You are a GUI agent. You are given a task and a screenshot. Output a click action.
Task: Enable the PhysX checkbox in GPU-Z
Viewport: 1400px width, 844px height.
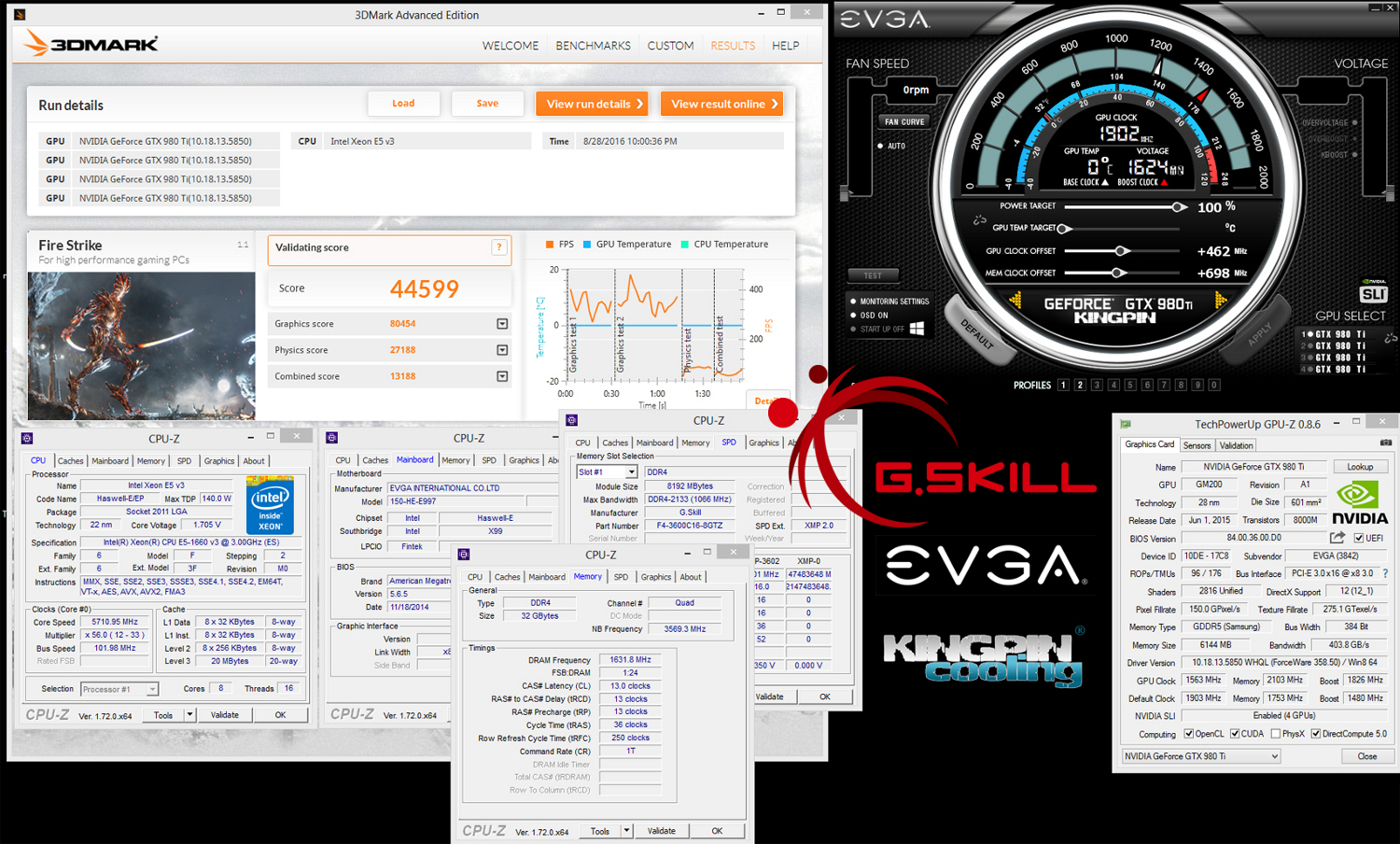pyautogui.click(x=1276, y=734)
